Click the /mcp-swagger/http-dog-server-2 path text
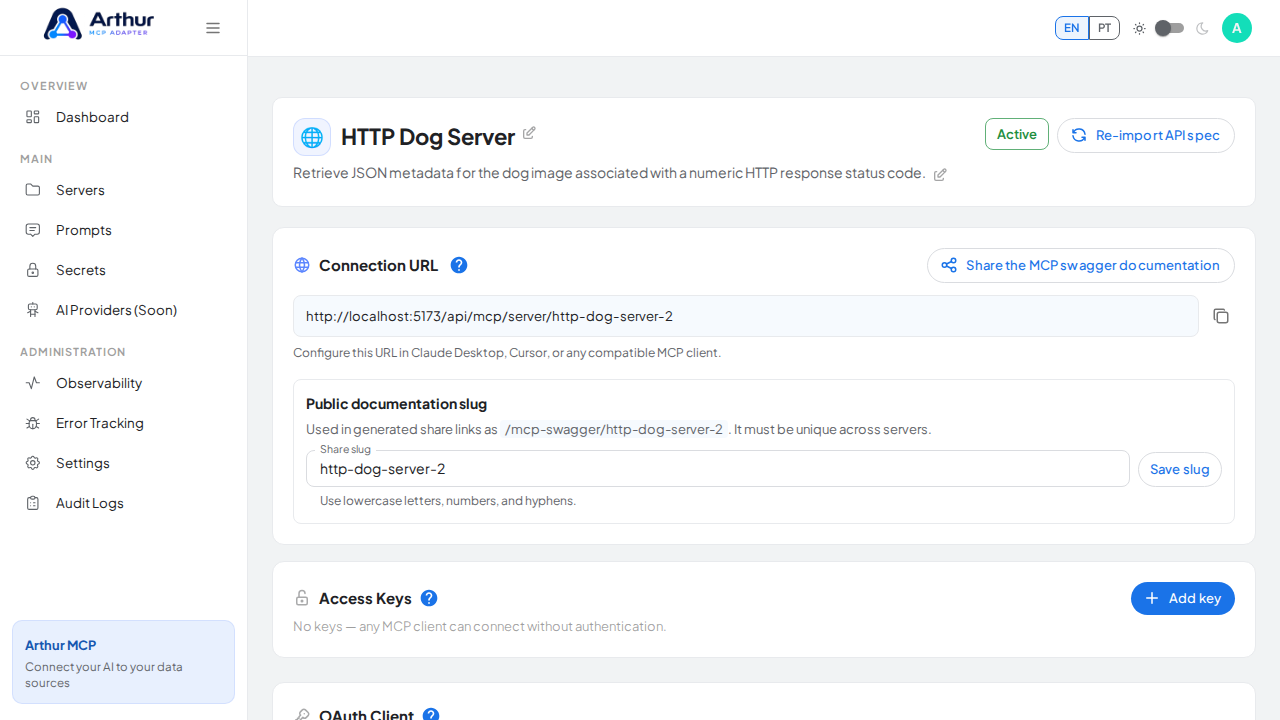 click(614, 429)
